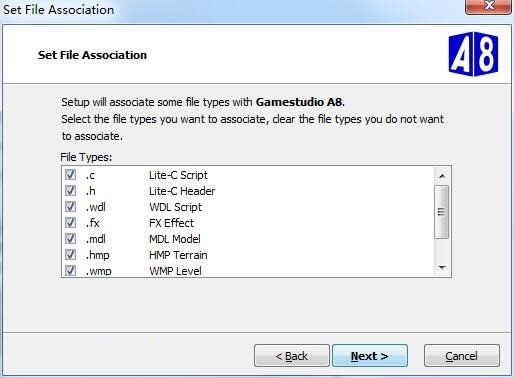The height and width of the screenshot is (378, 514).
Task: Cancel the setup wizard
Action: (x=462, y=356)
